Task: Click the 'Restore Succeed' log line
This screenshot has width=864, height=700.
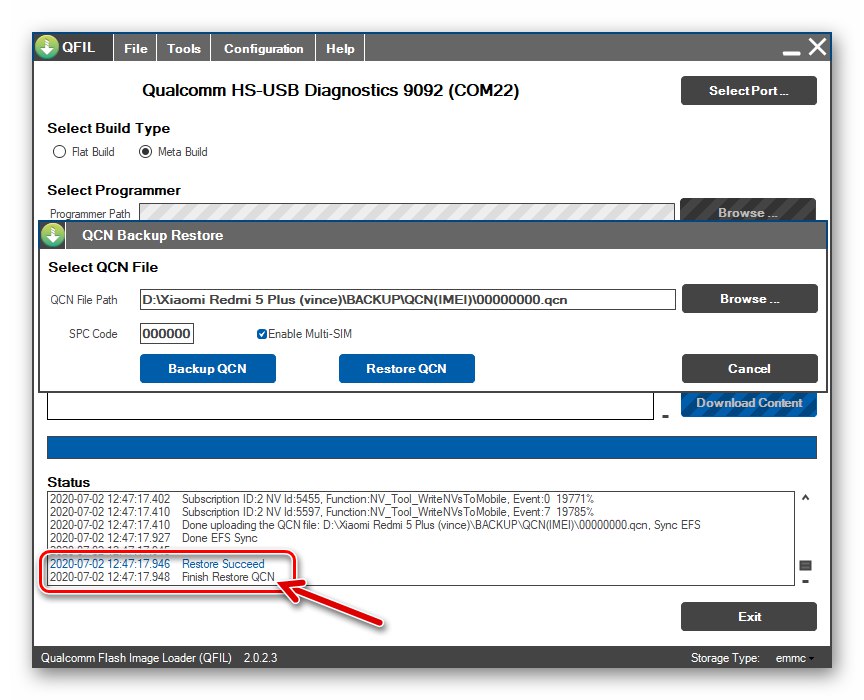Action: (x=157, y=564)
